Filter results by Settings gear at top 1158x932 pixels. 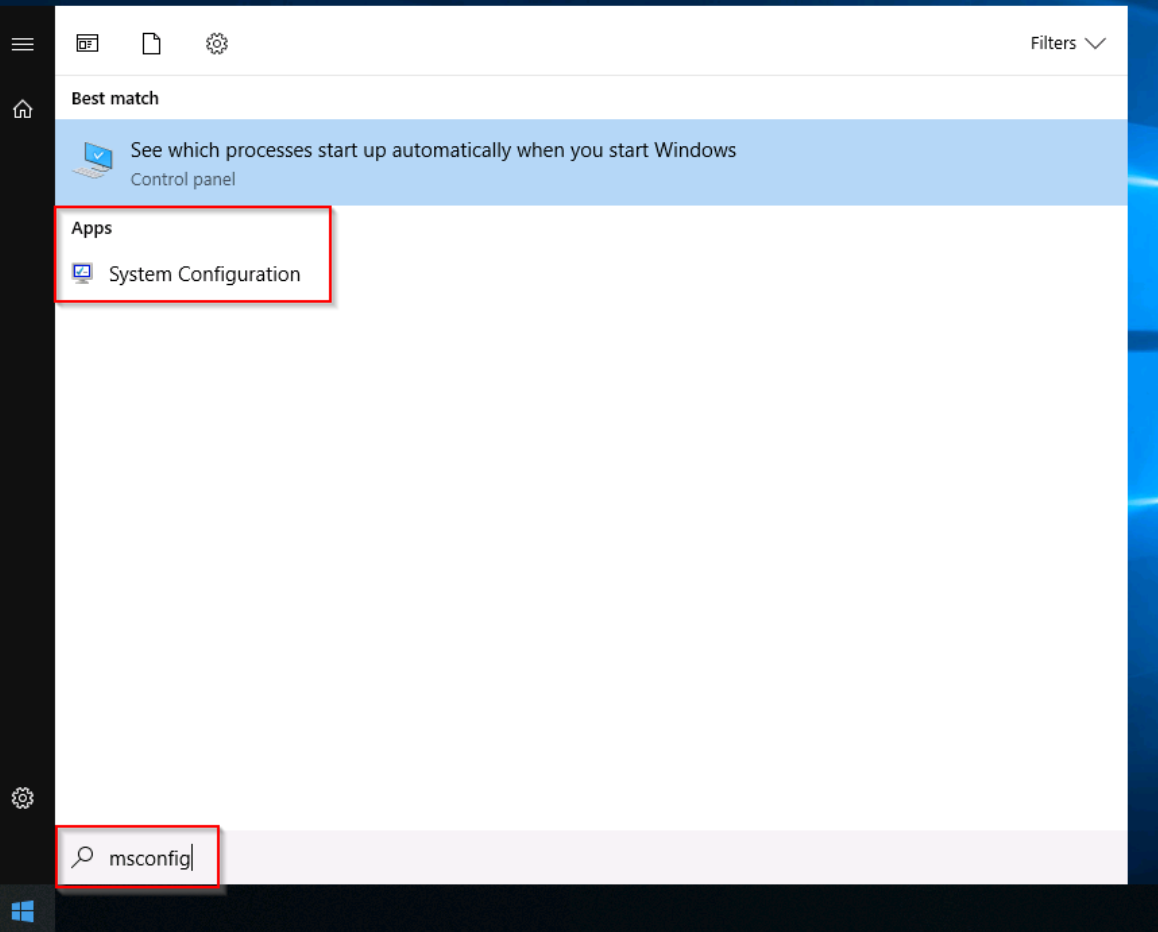coord(217,43)
